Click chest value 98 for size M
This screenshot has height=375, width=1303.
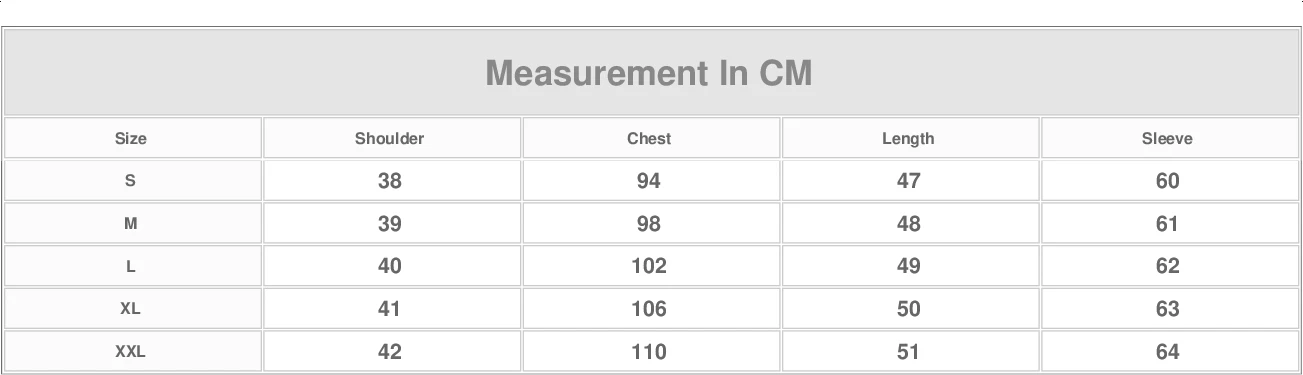[x=649, y=224]
